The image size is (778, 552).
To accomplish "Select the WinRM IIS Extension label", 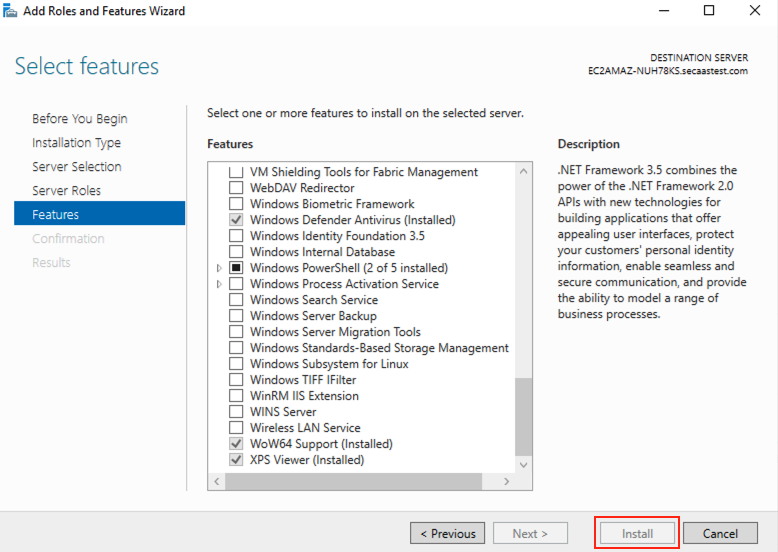I will click(x=304, y=396).
